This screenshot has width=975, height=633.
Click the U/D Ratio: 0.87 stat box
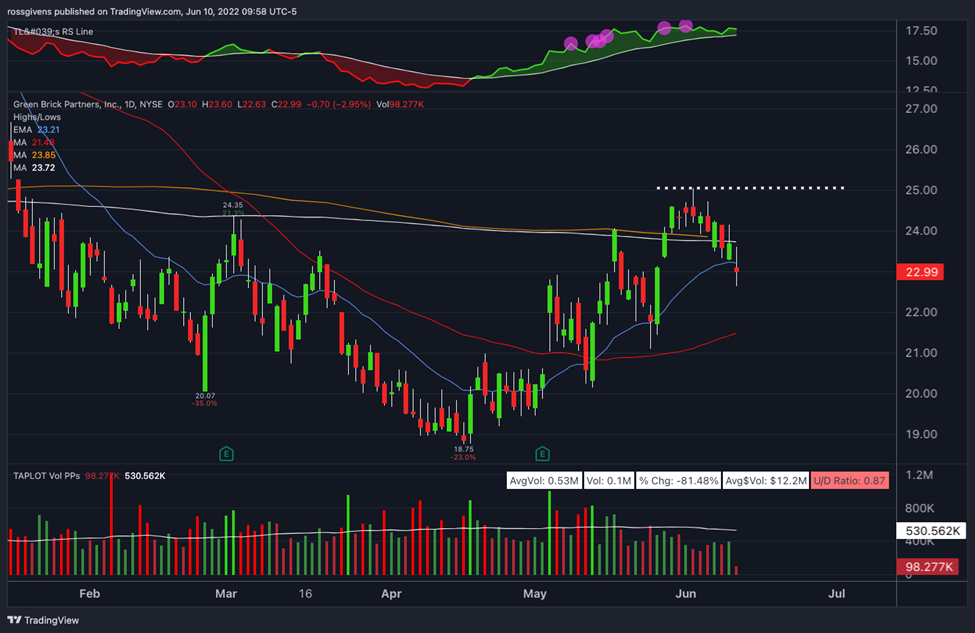pos(849,481)
